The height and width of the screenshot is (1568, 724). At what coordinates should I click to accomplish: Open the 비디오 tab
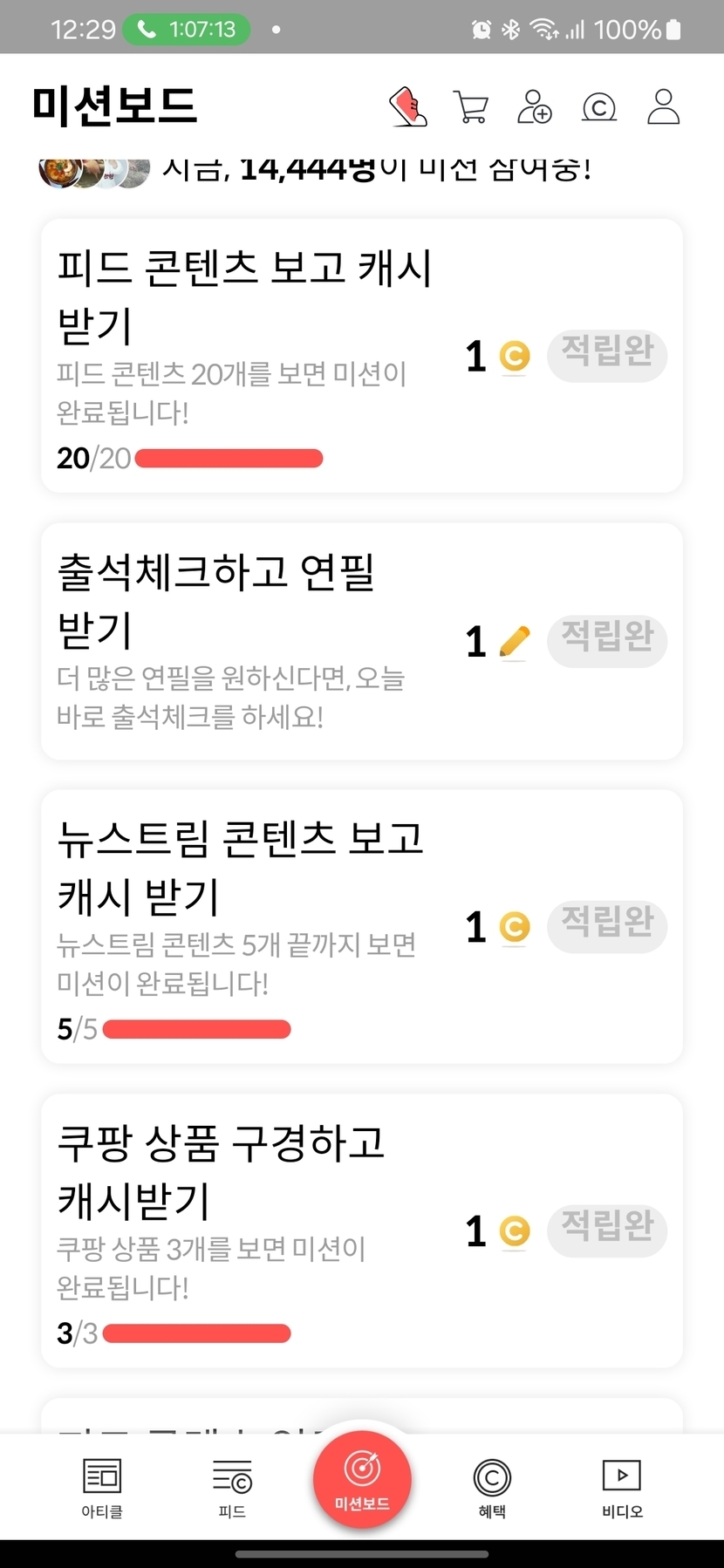622,1488
